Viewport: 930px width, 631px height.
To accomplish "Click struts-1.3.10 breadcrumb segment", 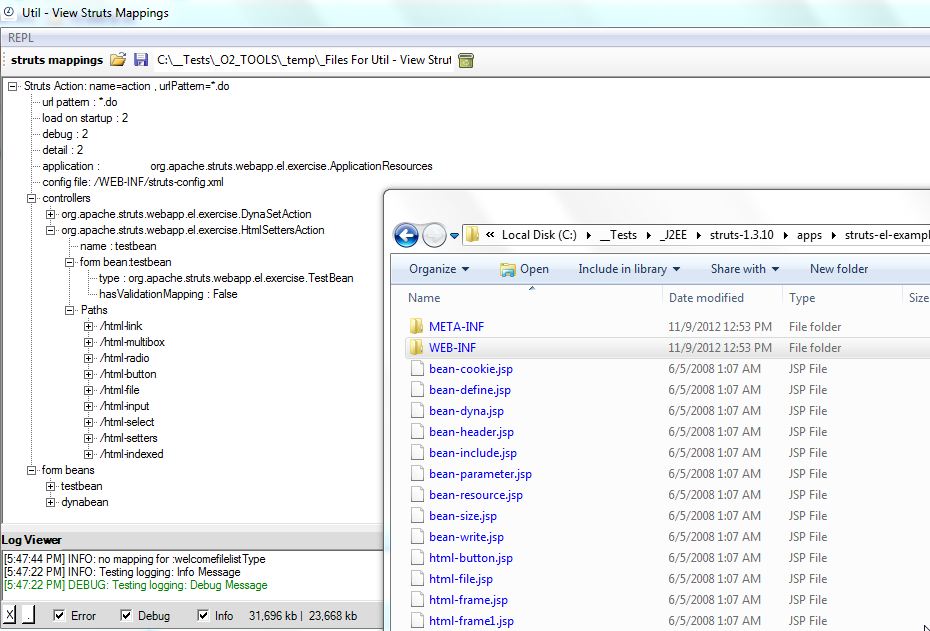I will pyautogui.click(x=741, y=235).
